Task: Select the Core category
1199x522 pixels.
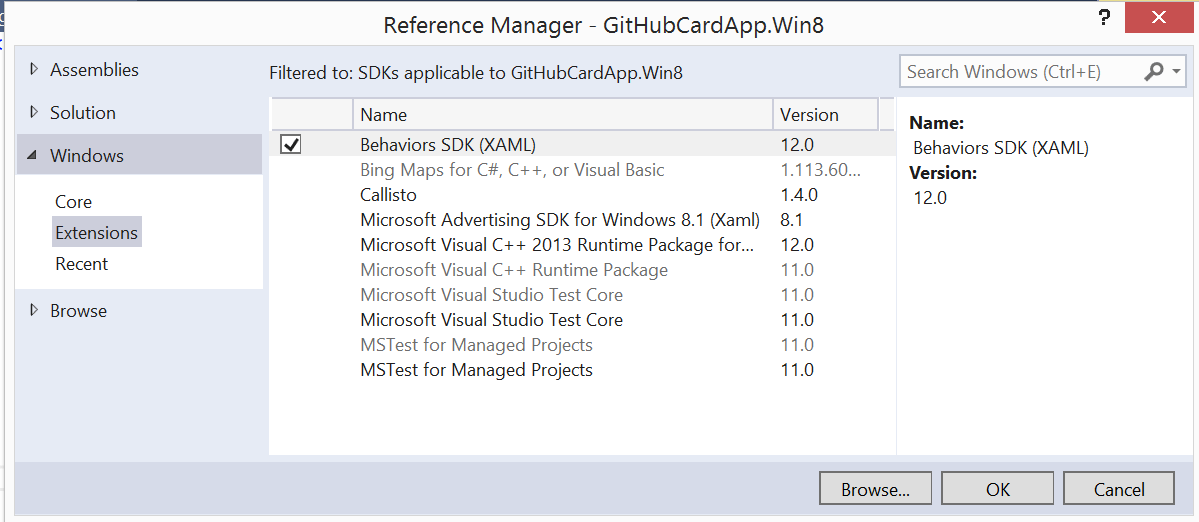Action: (x=73, y=202)
